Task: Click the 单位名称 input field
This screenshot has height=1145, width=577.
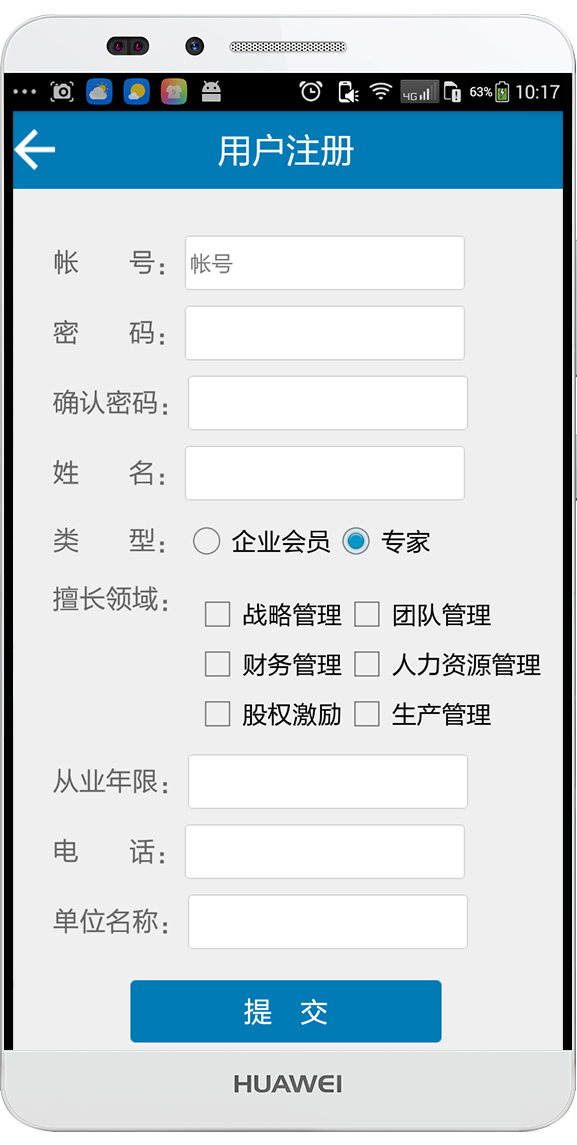Action: click(x=328, y=922)
